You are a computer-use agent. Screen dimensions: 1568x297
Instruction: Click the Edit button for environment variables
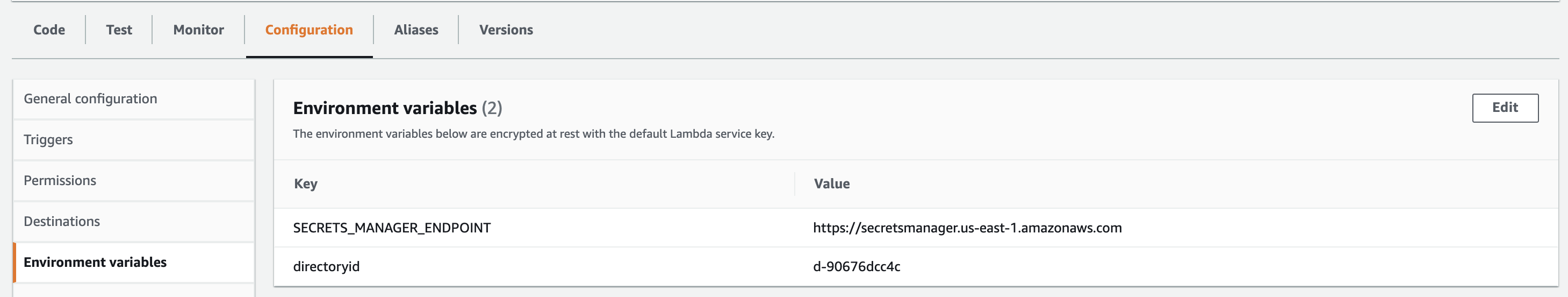pyautogui.click(x=1505, y=108)
